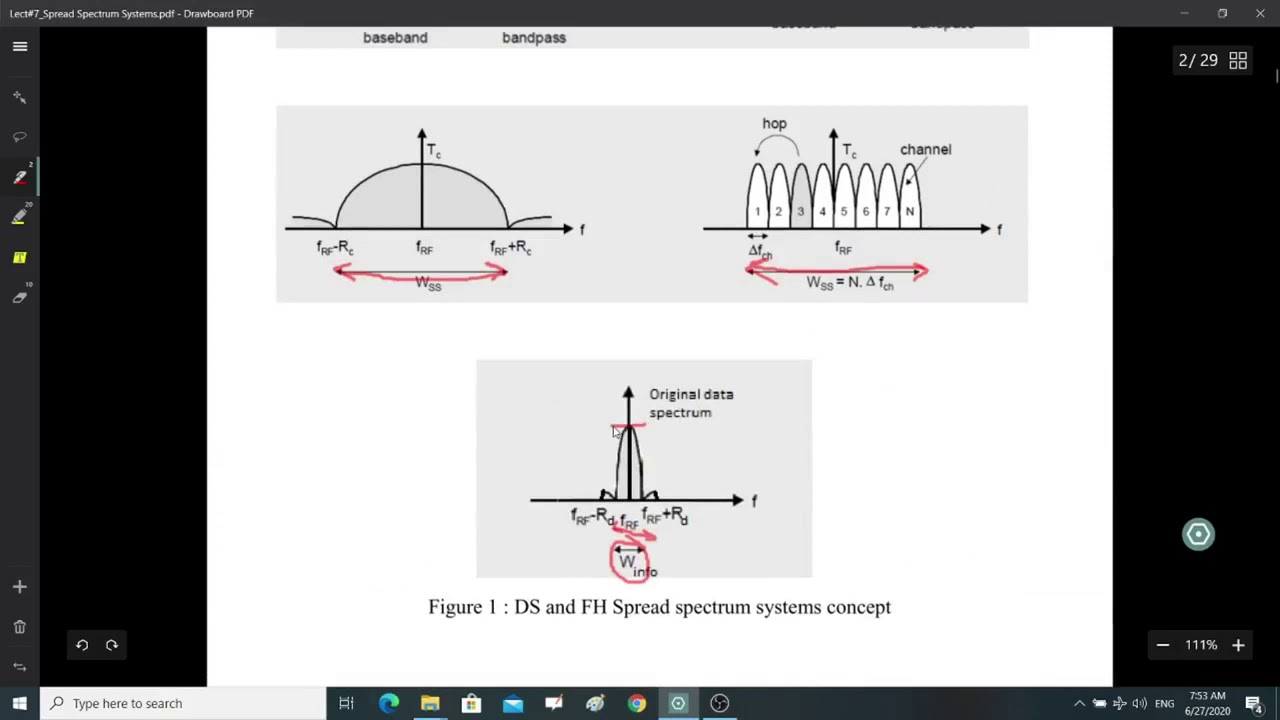
Task: Open File Explorer from taskbar
Action: [x=430, y=703]
